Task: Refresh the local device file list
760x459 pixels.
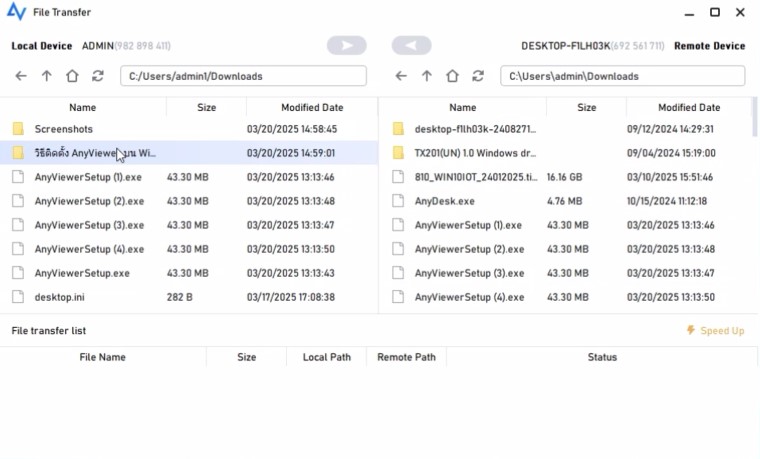Action: coord(98,76)
